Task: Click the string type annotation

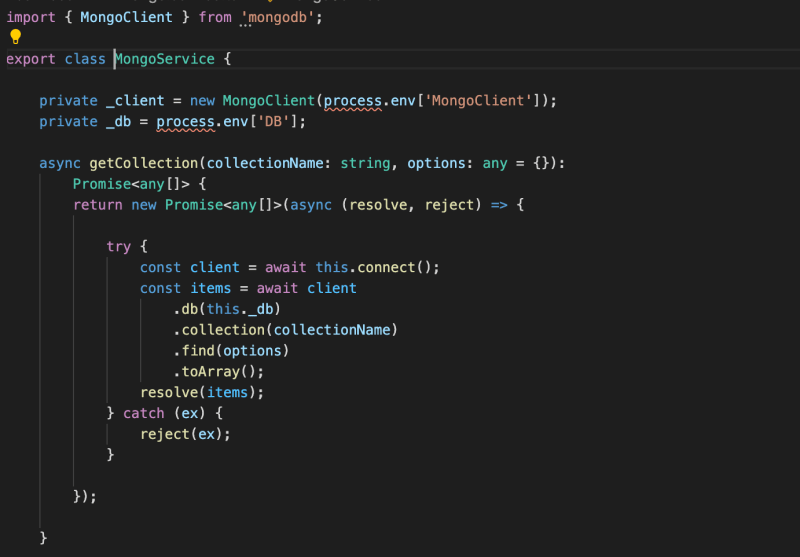Action: click(x=365, y=163)
